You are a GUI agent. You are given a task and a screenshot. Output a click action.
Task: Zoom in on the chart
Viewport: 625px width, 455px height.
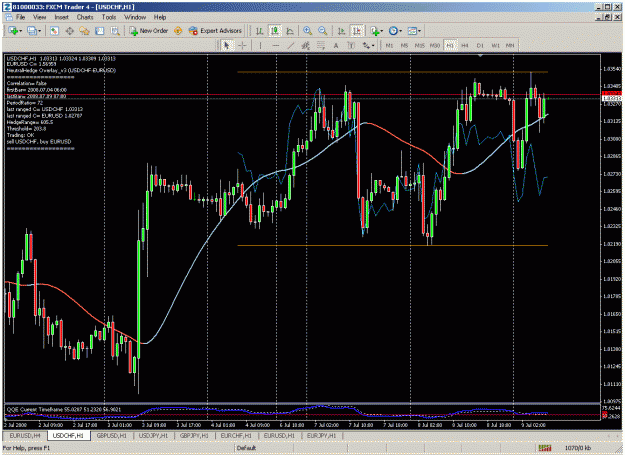coord(307,31)
